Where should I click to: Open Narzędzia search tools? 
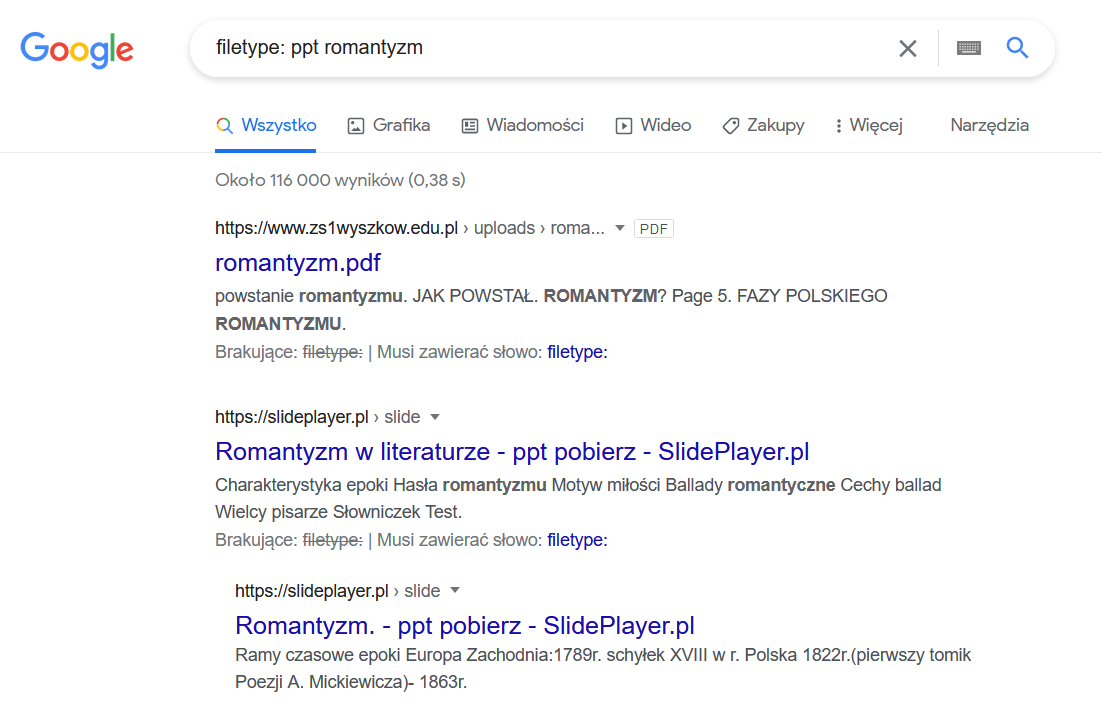click(990, 125)
